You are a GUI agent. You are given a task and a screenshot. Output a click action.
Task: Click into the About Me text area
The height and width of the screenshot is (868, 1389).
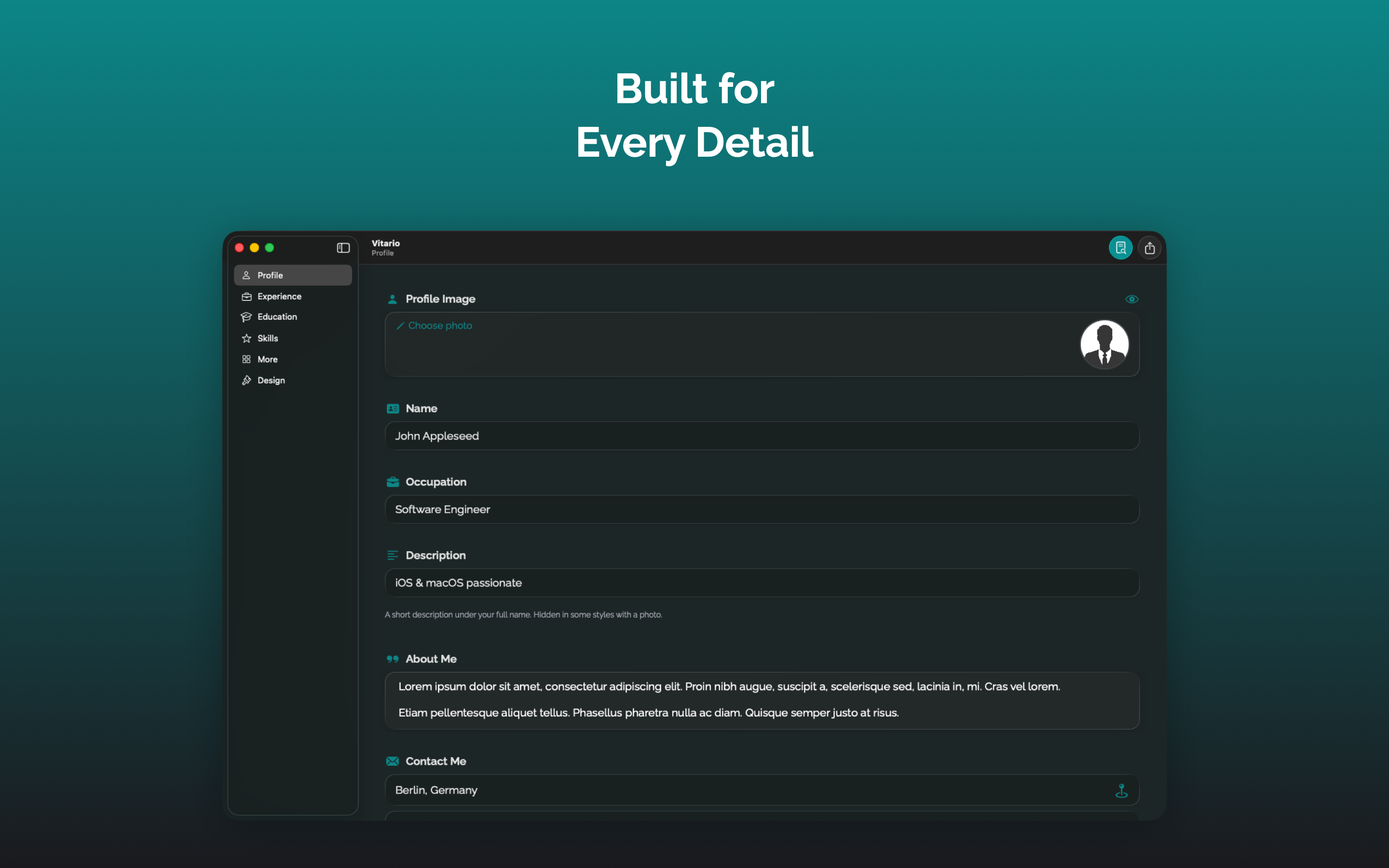coord(762,700)
